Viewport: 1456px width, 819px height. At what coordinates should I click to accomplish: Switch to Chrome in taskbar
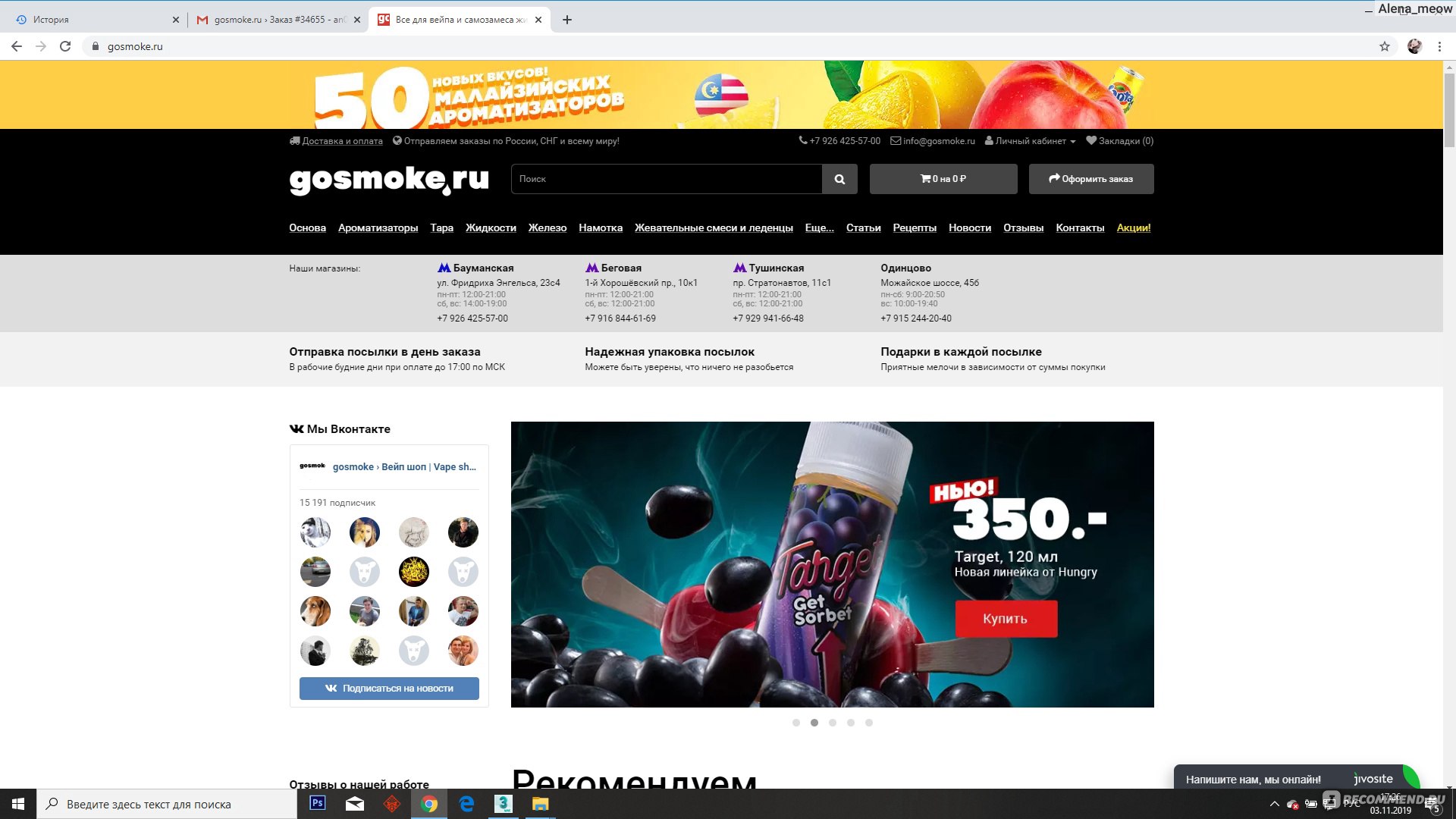coord(429,804)
